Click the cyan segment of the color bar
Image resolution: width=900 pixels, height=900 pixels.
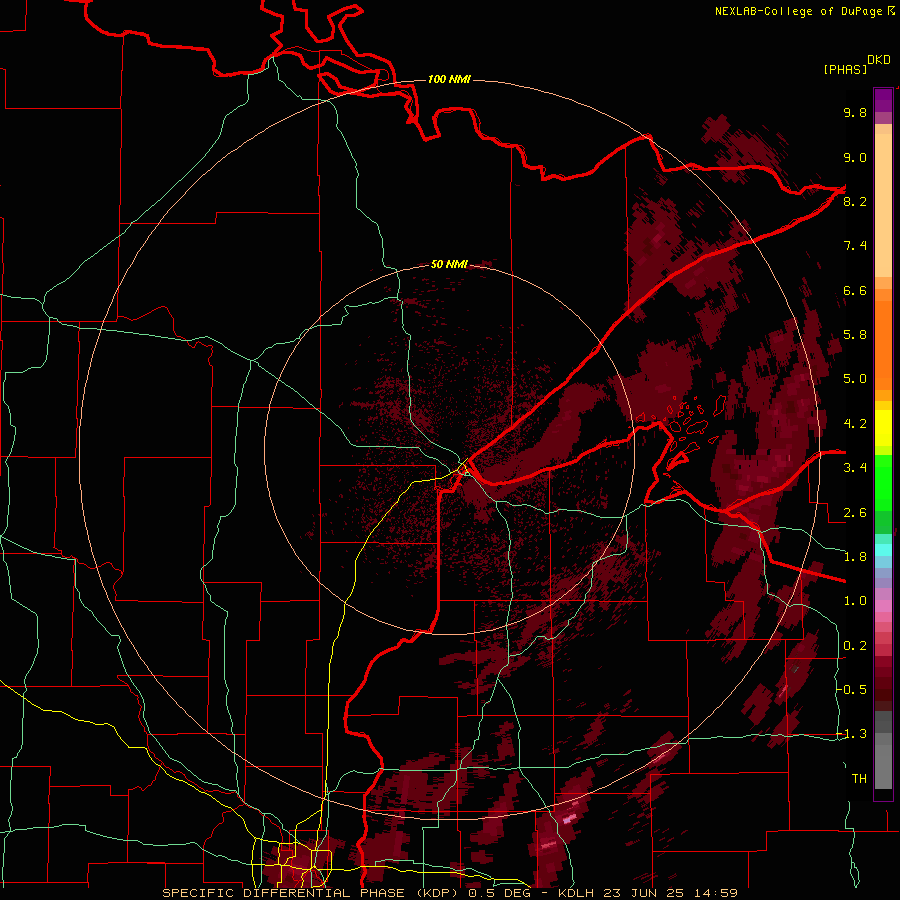tap(883, 550)
